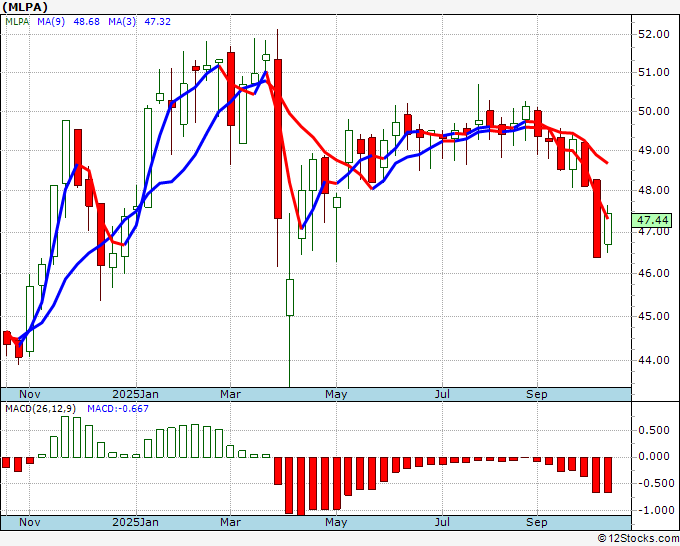The height and width of the screenshot is (546, 680).
Task: Click the MA(3) value 47.32
Action: [157, 22]
